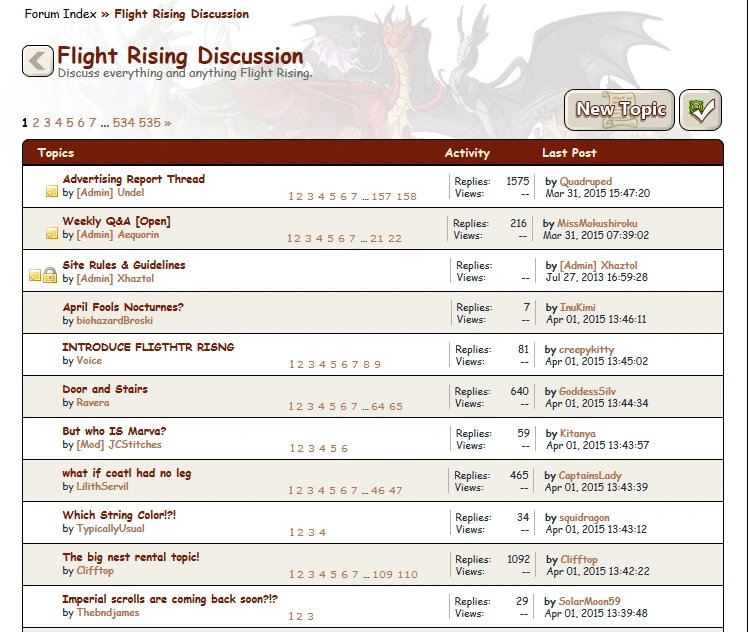
Task: Open the But who IS Marva? thread
Action: 114,431
